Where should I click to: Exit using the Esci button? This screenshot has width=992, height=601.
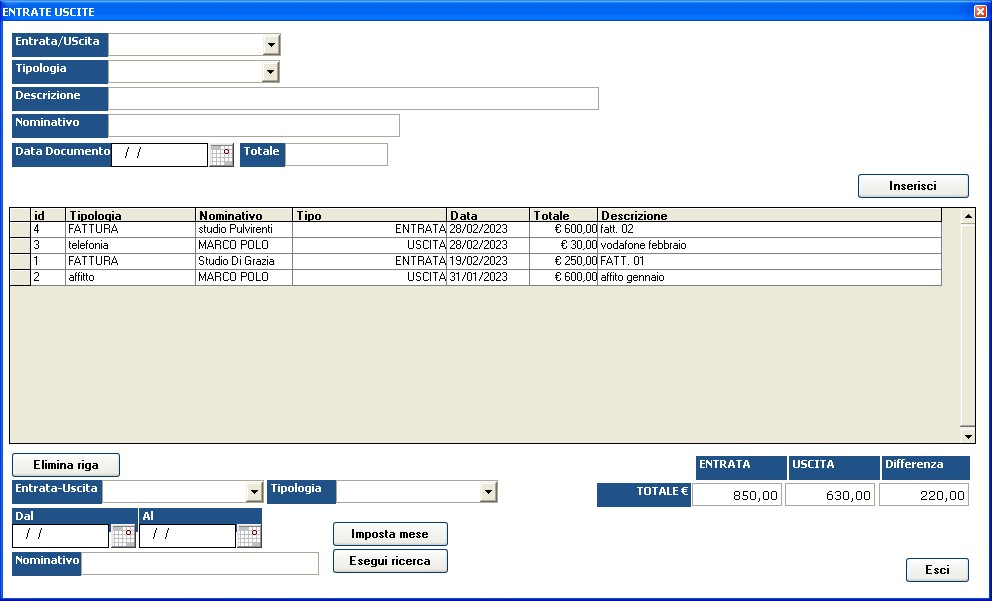click(937, 570)
